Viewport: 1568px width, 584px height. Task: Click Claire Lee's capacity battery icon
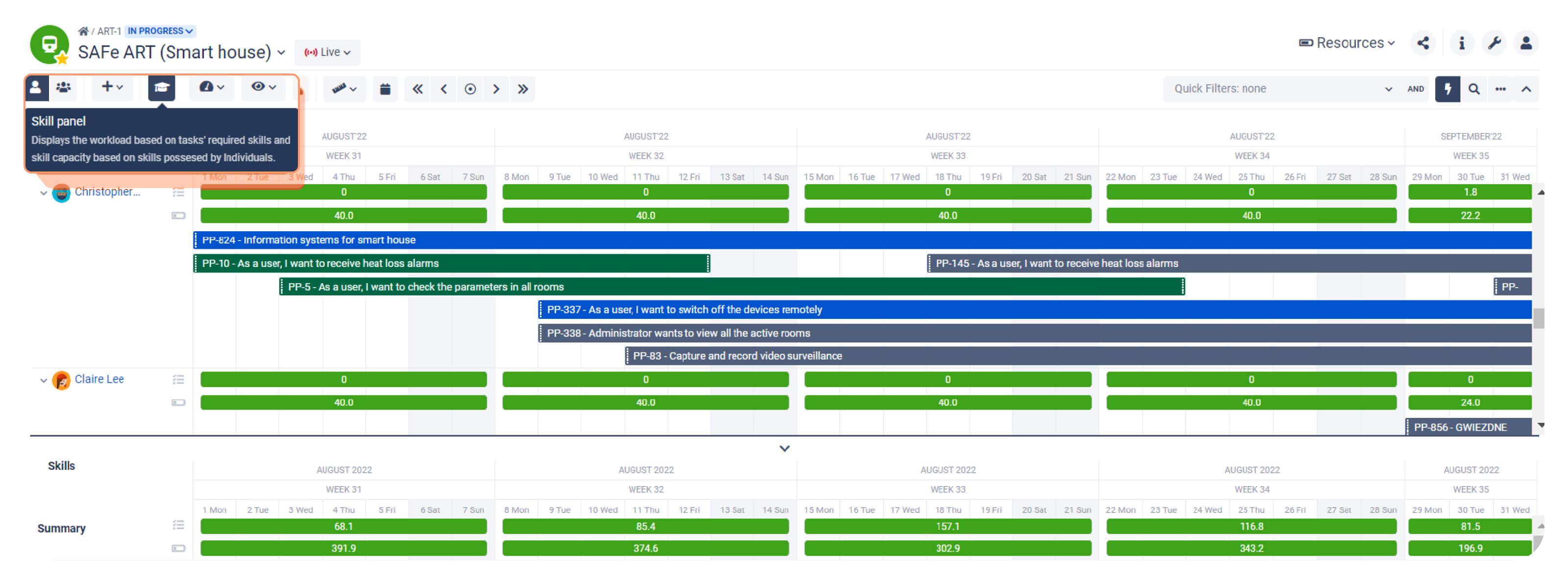pyautogui.click(x=178, y=403)
